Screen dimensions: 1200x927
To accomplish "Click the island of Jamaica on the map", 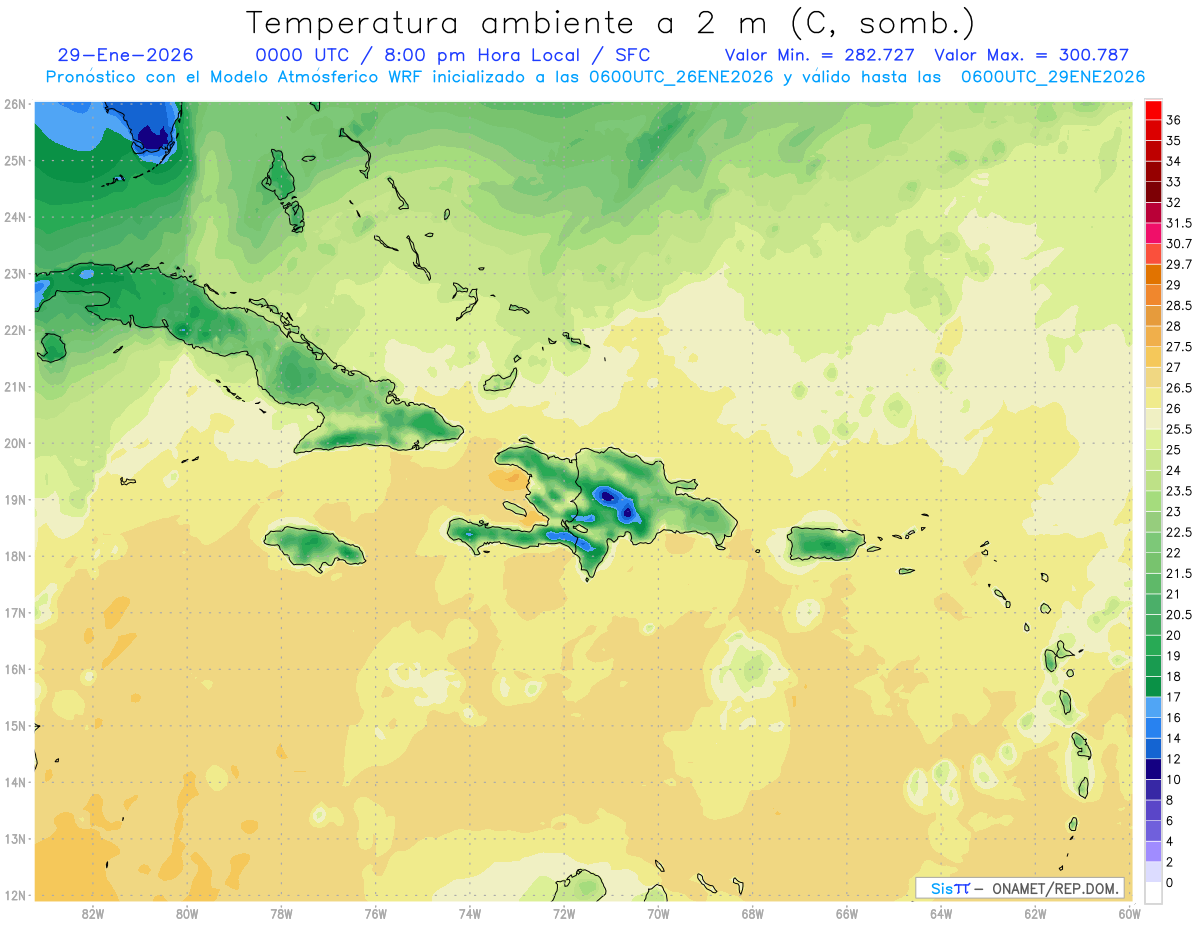I will [x=314, y=547].
